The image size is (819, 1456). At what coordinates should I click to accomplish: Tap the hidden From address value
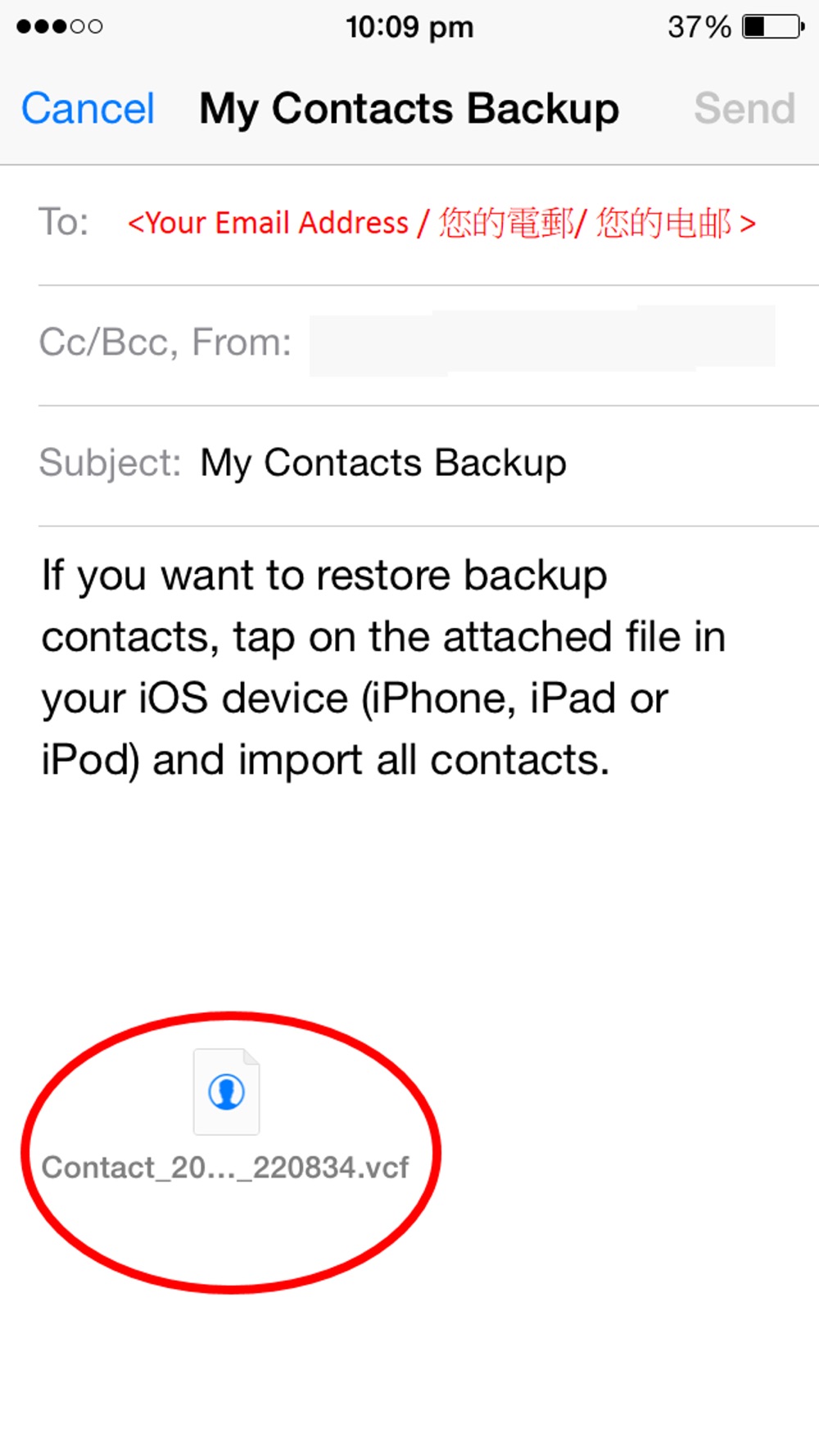coord(541,341)
